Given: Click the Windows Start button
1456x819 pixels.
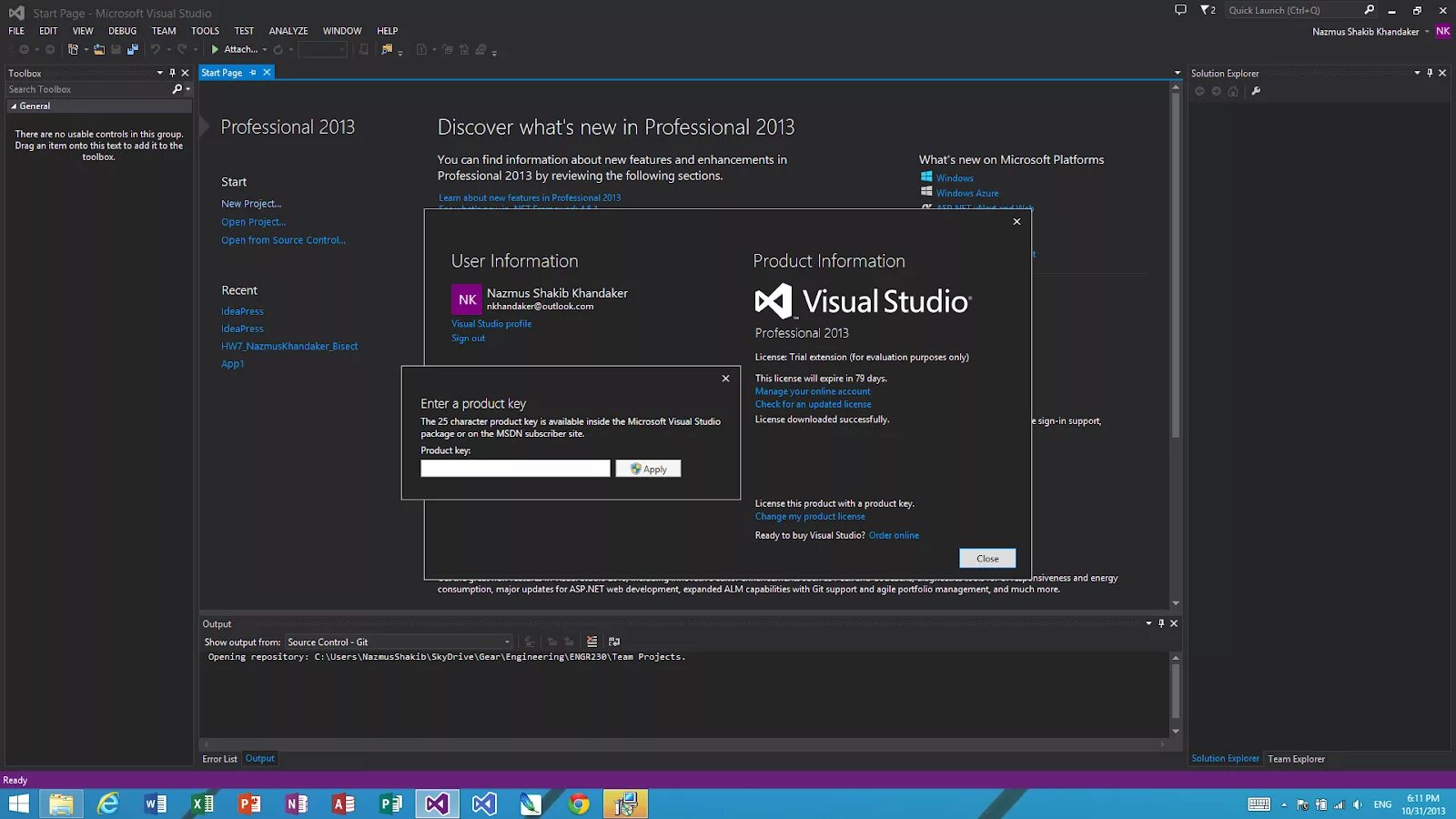Looking at the screenshot, I should pyautogui.click(x=18, y=804).
